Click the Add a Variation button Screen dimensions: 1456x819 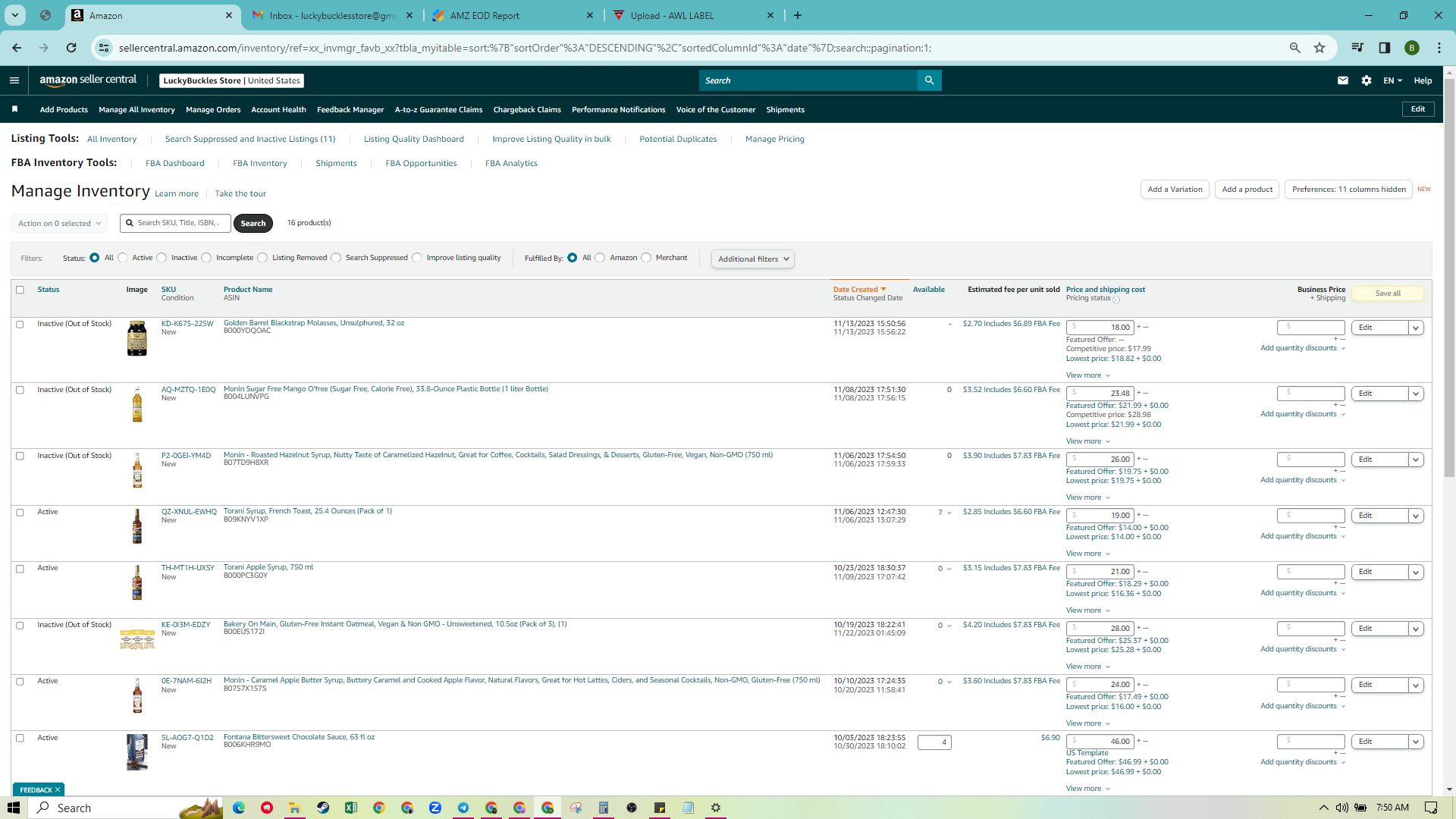coord(1175,190)
